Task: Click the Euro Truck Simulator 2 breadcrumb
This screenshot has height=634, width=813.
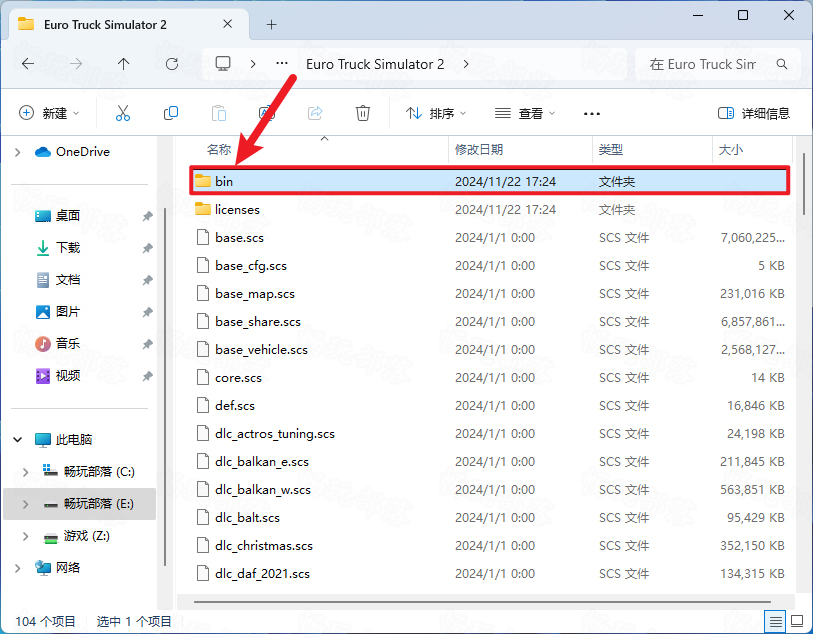Action: click(x=375, y=64)
